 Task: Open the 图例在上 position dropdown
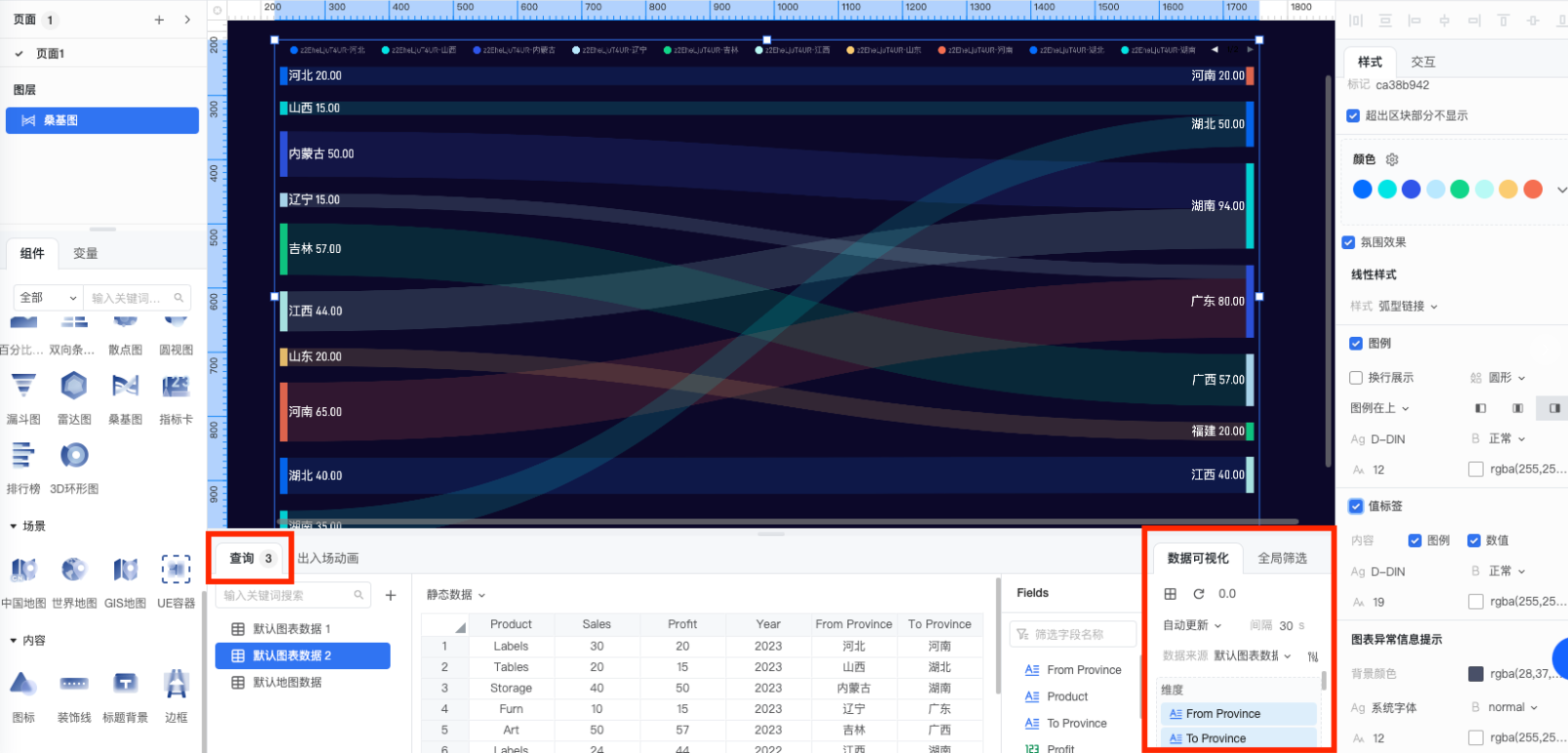coord(1380,408)
